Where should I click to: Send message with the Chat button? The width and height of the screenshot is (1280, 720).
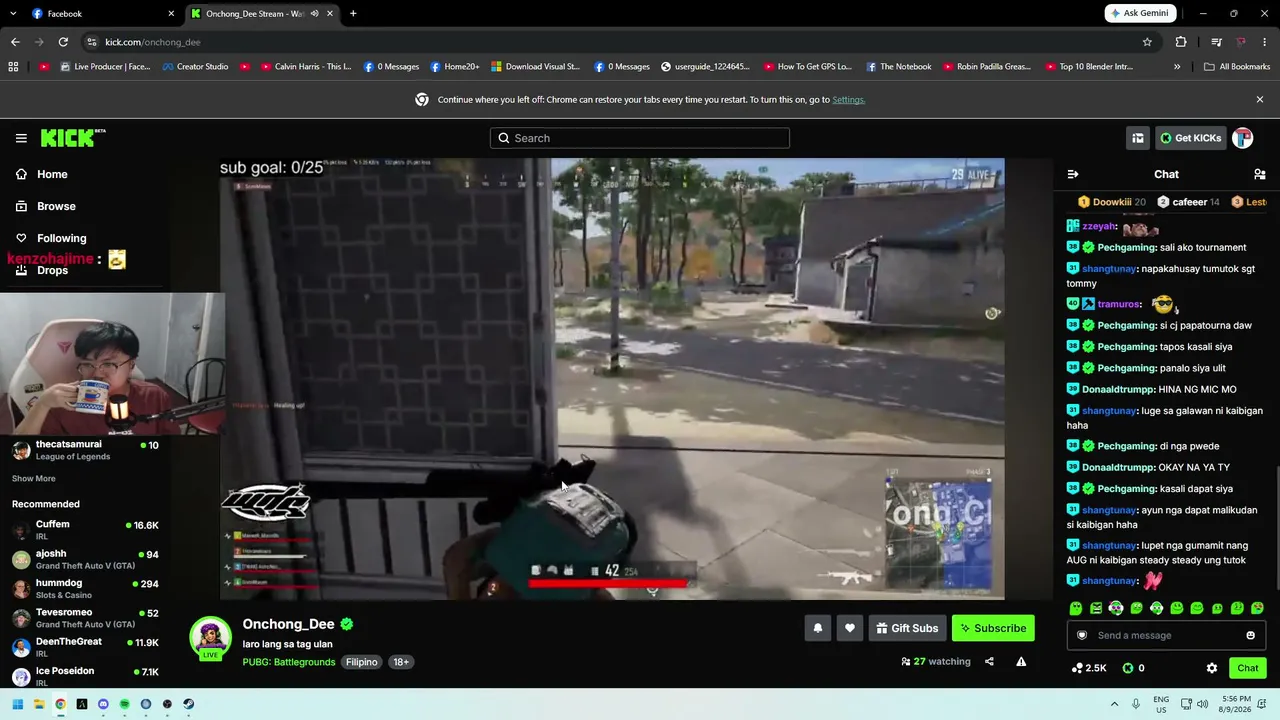1248,668
